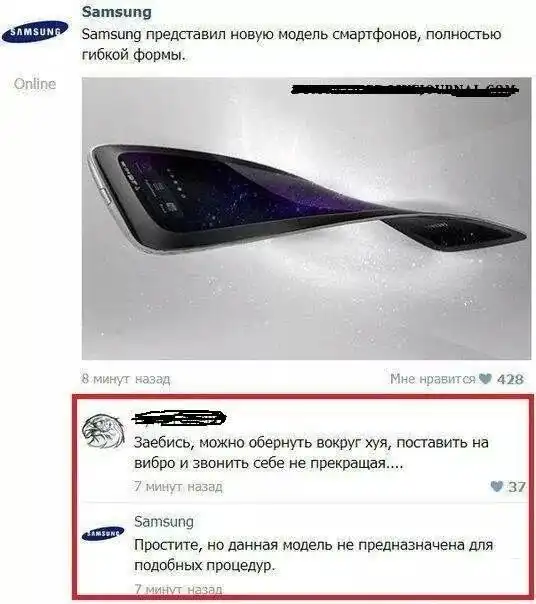Like the first comment via heart with 37

click(497, 487)
